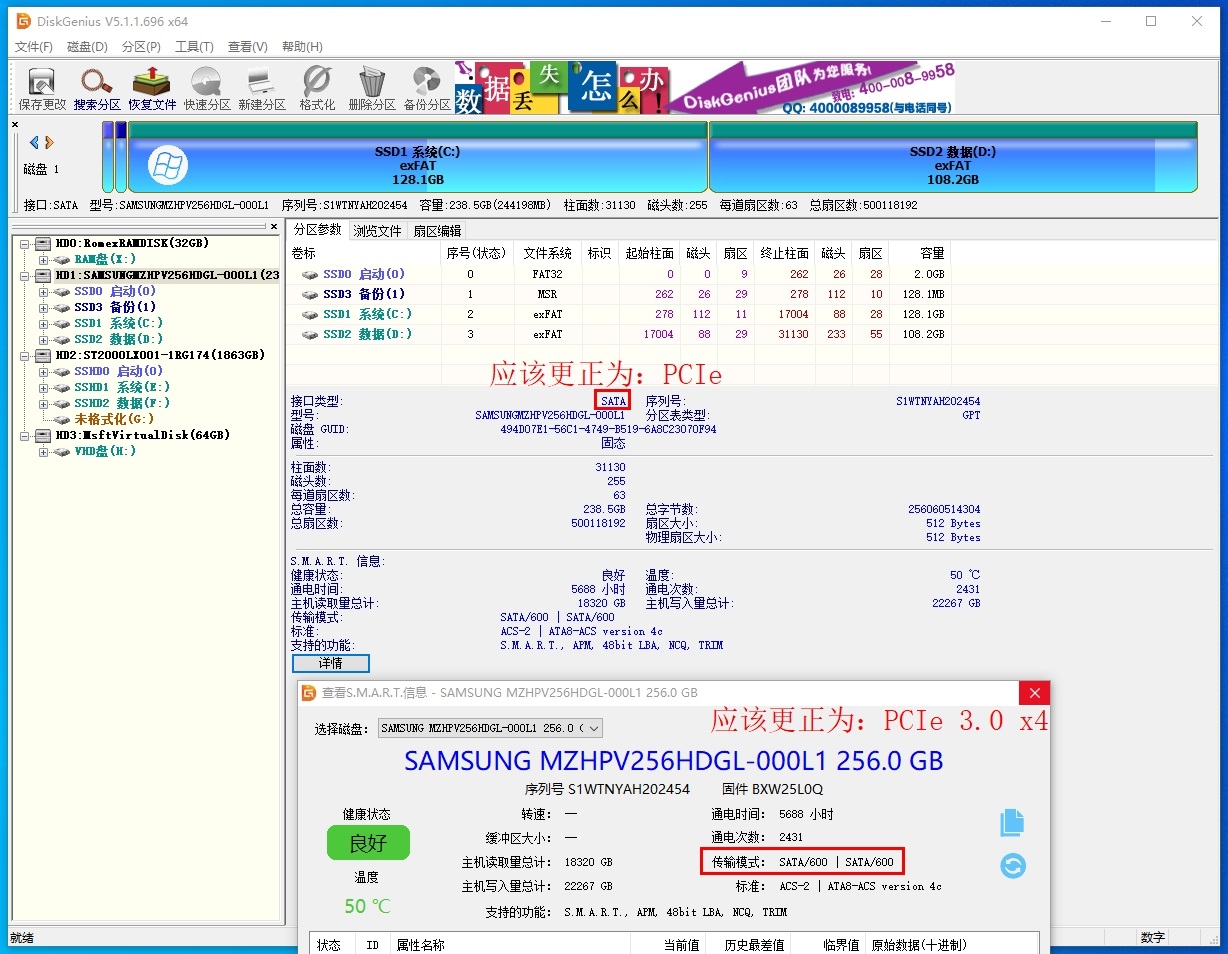Open the 帮助(H) menu
1228x954 pixels.
click(302, 46)
